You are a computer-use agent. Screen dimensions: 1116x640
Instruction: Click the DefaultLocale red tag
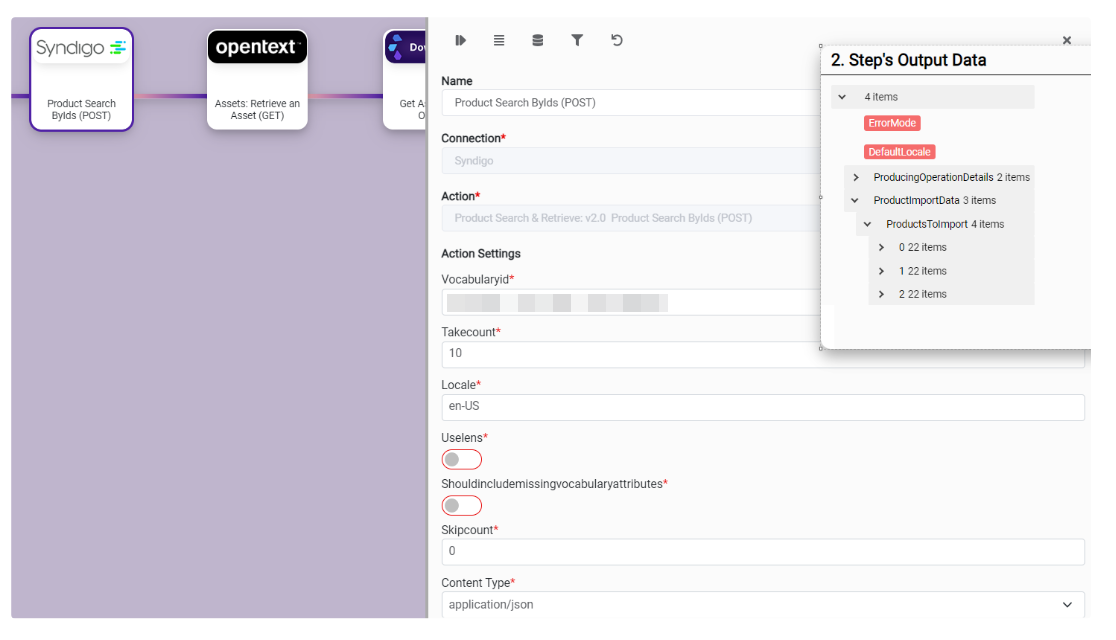tap(899, 152)
